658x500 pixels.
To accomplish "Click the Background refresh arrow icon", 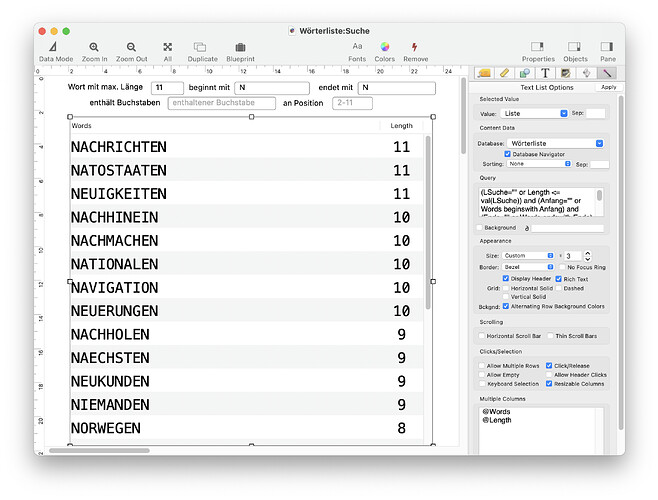I will tap(527, 228).
